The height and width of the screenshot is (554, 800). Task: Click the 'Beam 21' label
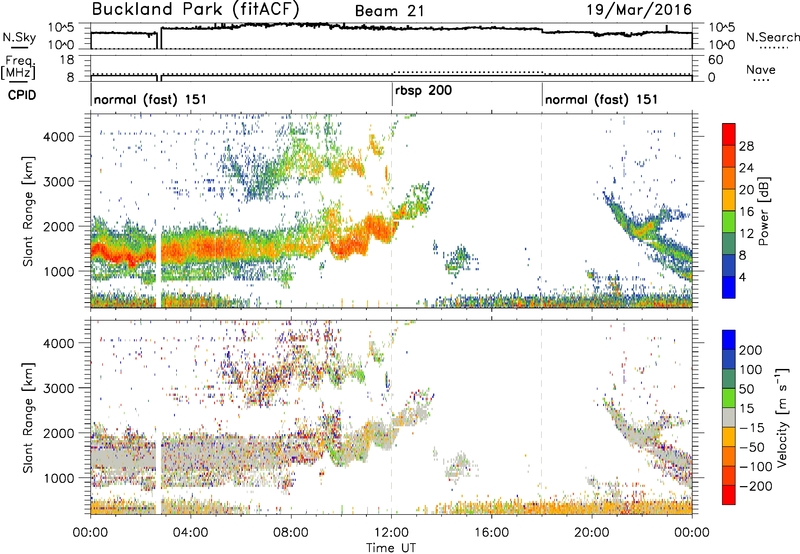point(389,11)
